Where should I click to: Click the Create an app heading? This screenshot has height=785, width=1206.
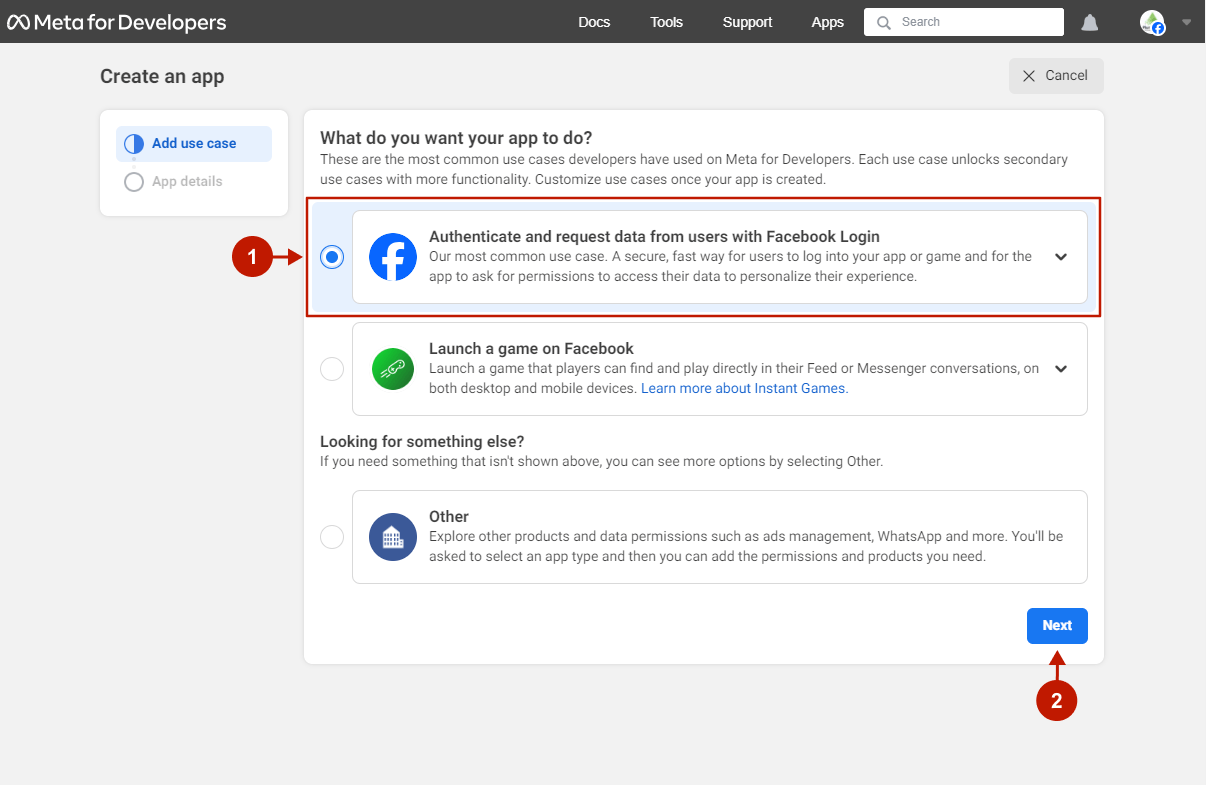162,76
